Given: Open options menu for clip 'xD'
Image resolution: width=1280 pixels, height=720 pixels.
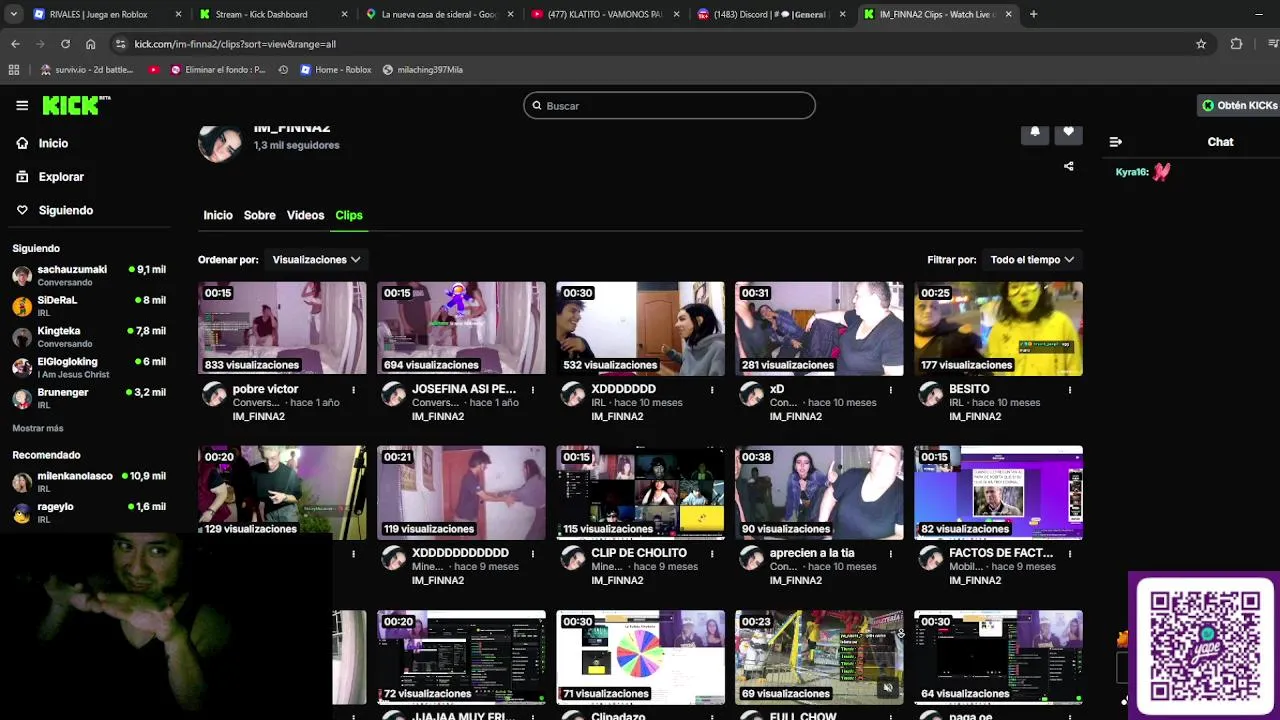Looking at the screenshot, I should click(x=891, y=390).
